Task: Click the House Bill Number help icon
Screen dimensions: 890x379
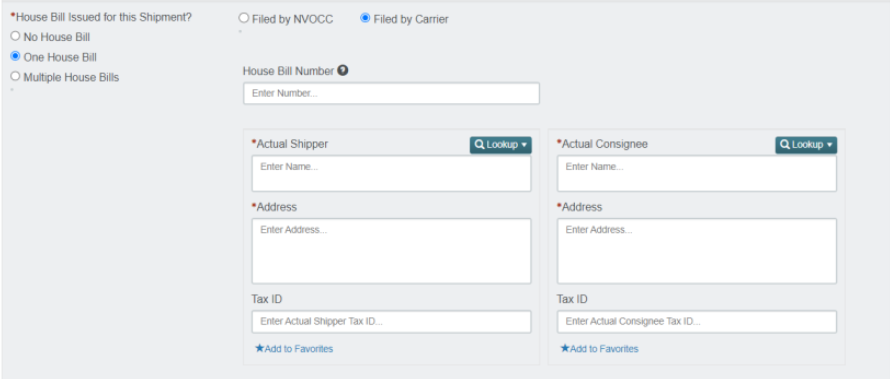Action: 342,71
